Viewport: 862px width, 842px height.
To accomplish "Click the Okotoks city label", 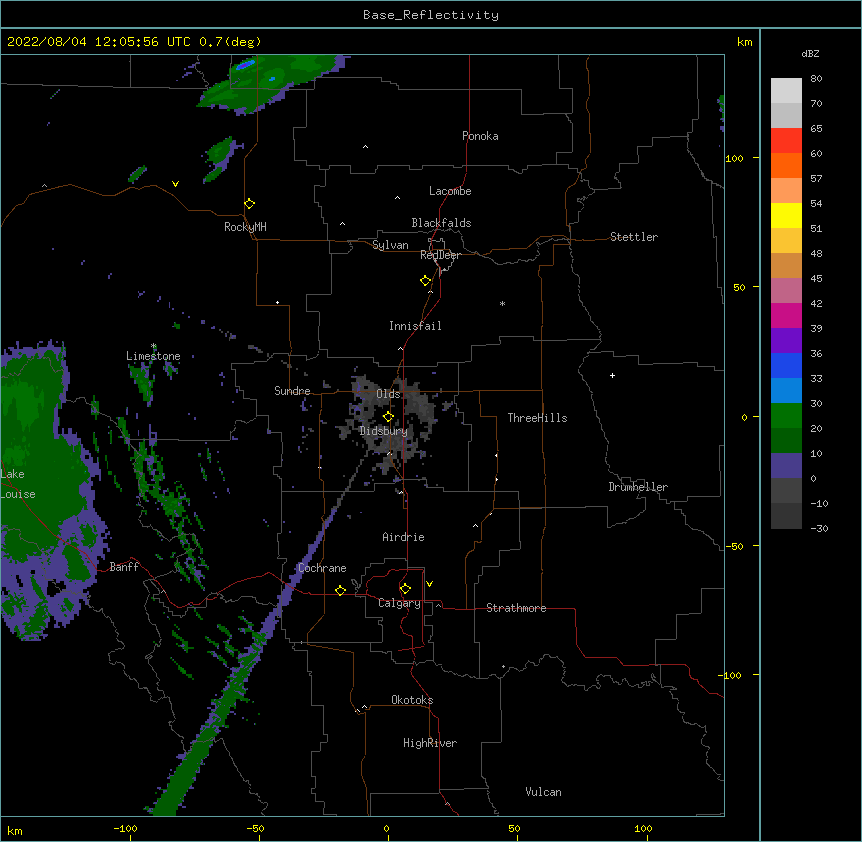I will click(412, 700).
